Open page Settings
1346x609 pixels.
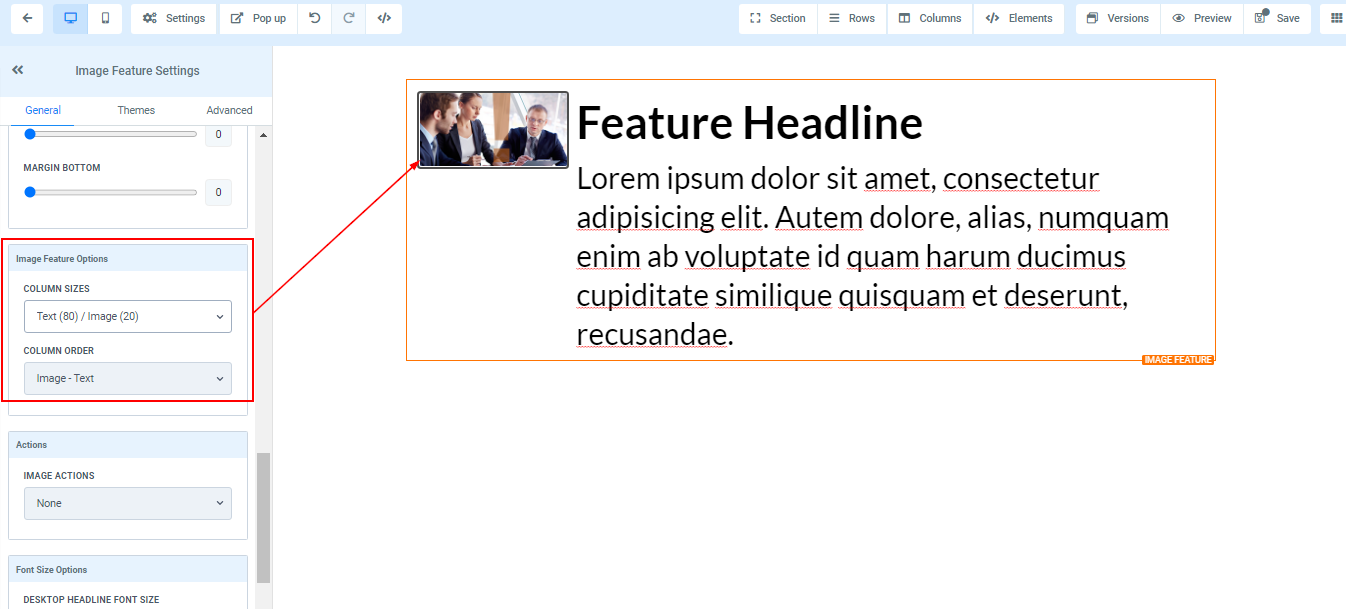[174, 18]
